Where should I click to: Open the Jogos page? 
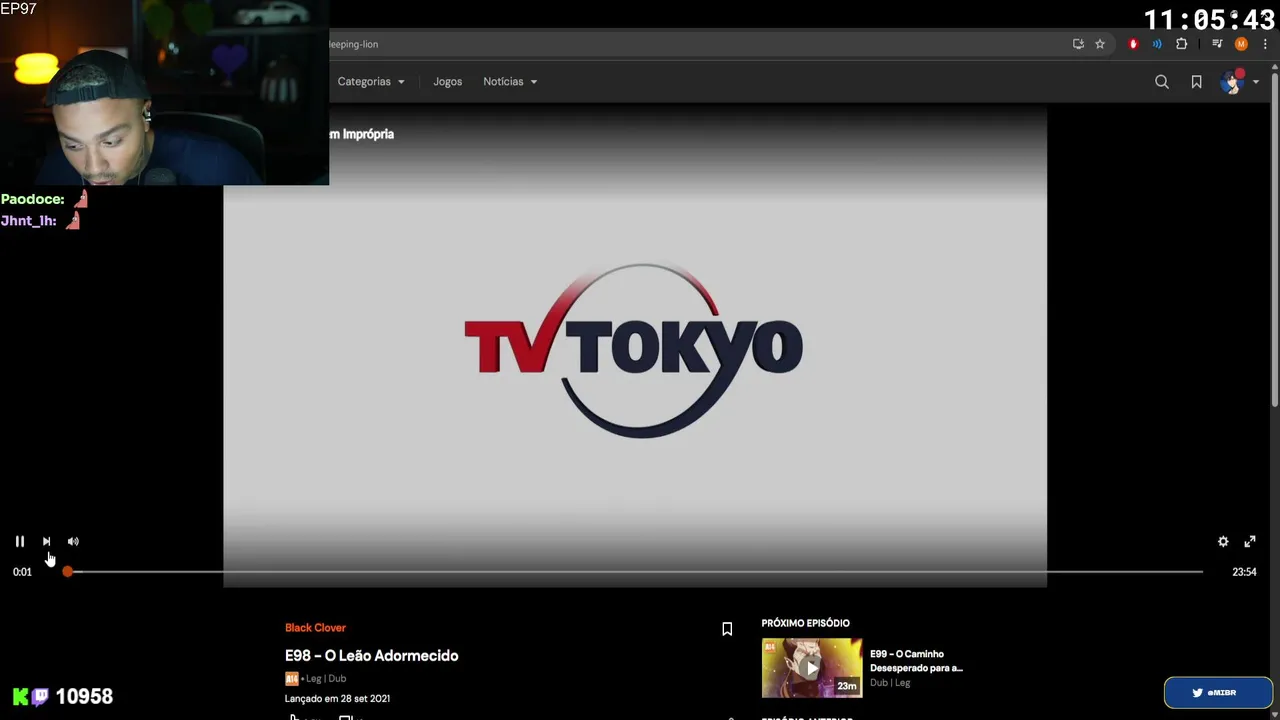tap(447, 82)
